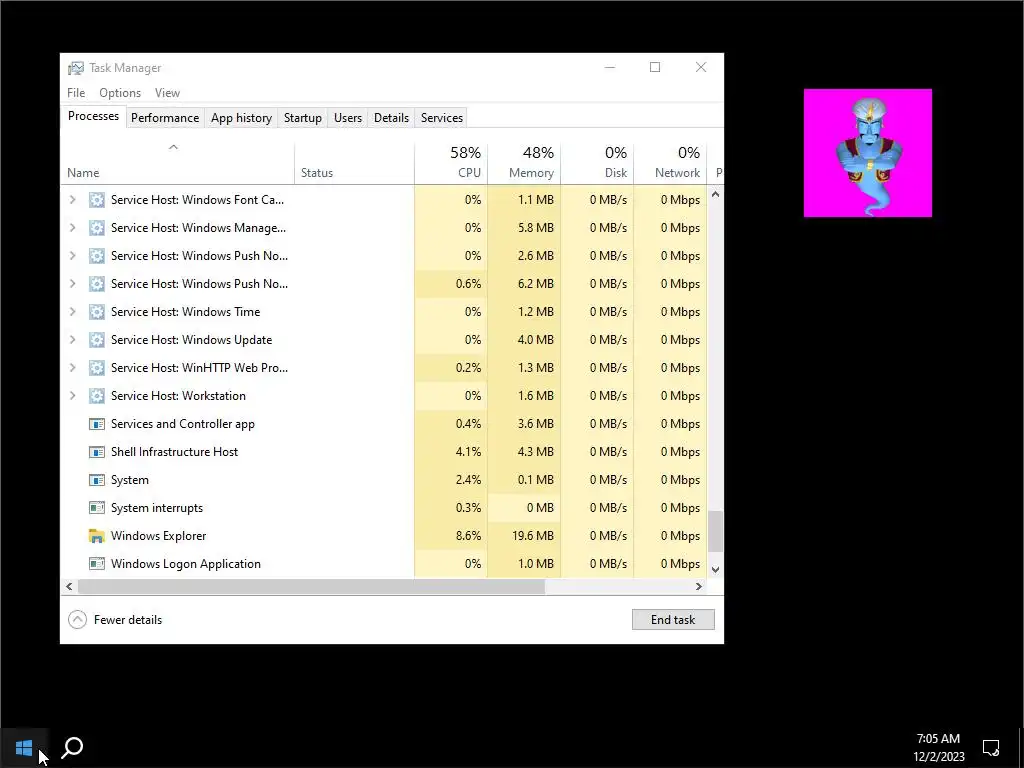Switch to the Users tab
The height and width of the screenshot is (768, 1024).
(x=347, y=118)
